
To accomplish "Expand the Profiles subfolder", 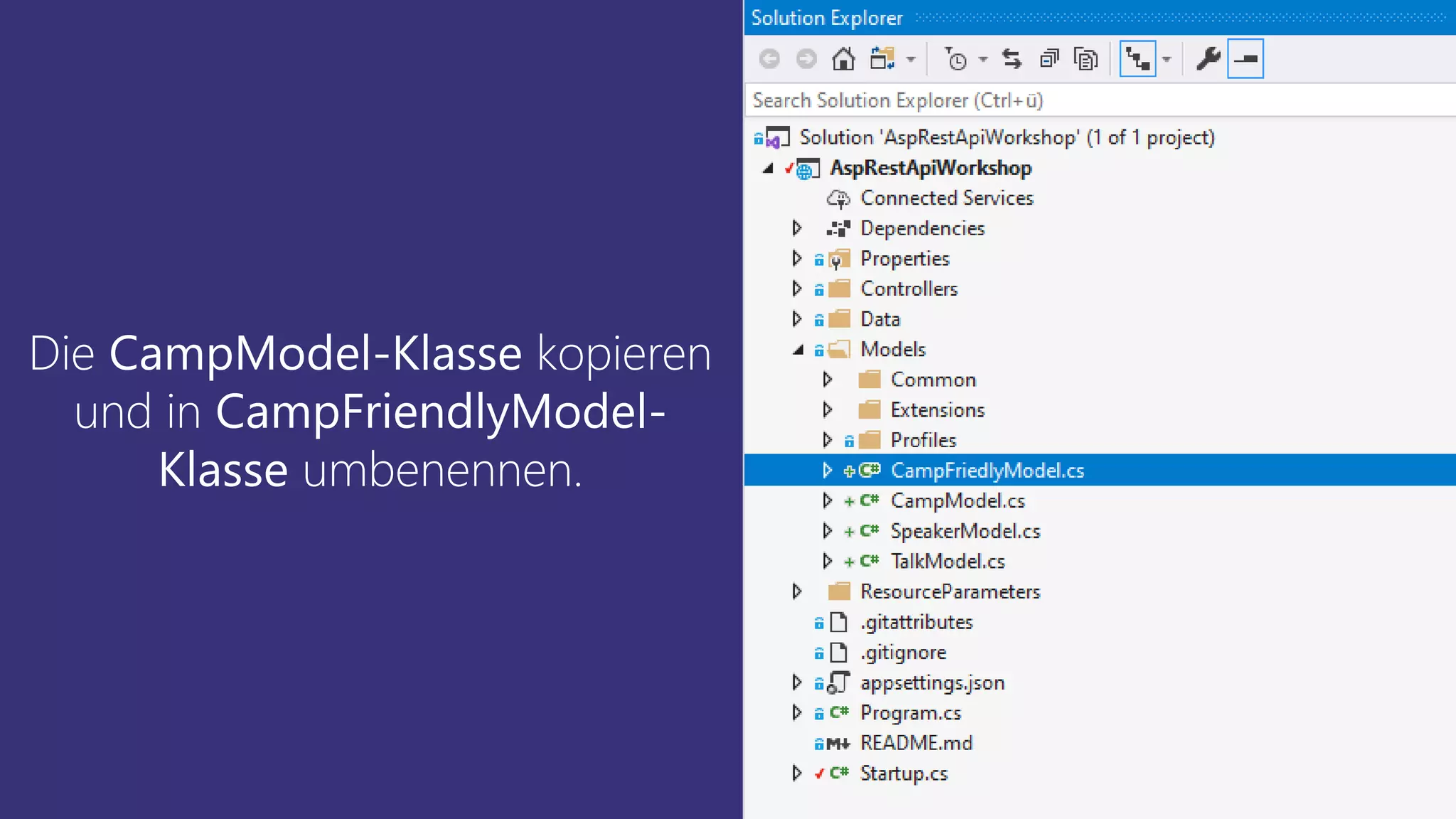I will [828, 440].
